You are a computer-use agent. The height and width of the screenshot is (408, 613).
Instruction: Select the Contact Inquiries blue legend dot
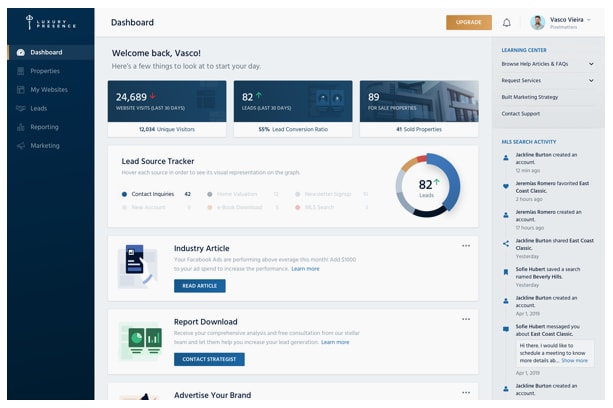coord(124,194)
